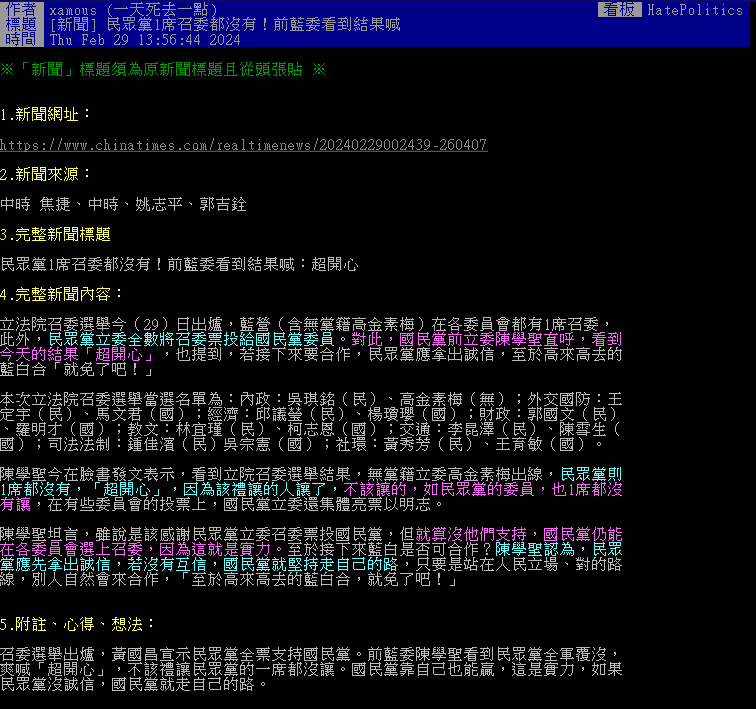Click the 看板 label in header
Viewport: 756px width, 709px height.
click(620, 10)
